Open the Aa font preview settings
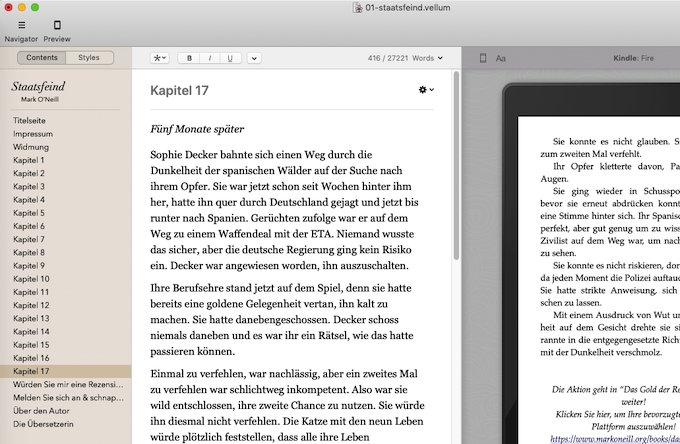The width and height of the screenshot is (680, 444). click(x=500, y=58)
